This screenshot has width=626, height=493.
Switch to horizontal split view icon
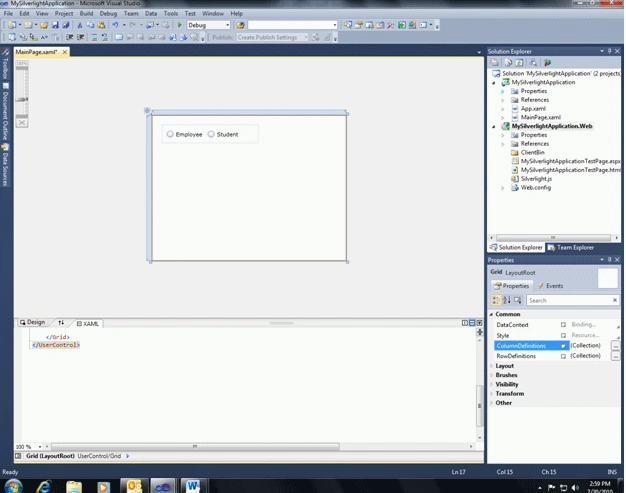[x=472, y=323]
